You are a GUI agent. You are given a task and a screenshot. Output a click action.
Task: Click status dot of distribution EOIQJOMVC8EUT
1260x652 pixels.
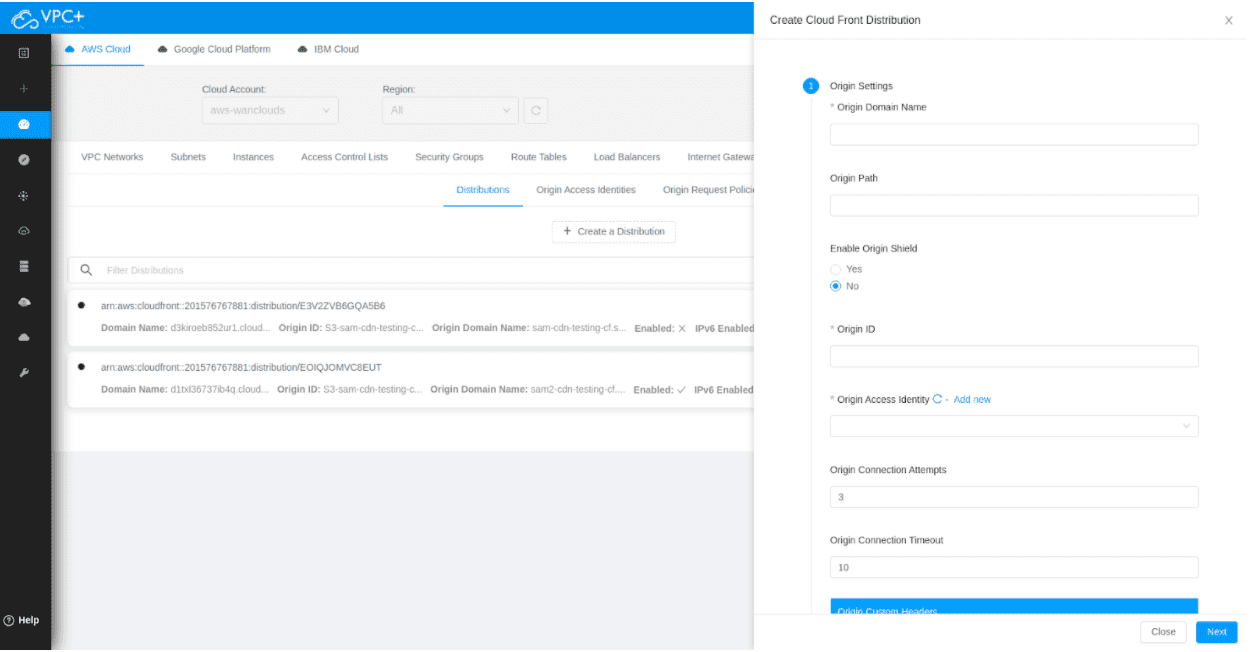[81, 367]
